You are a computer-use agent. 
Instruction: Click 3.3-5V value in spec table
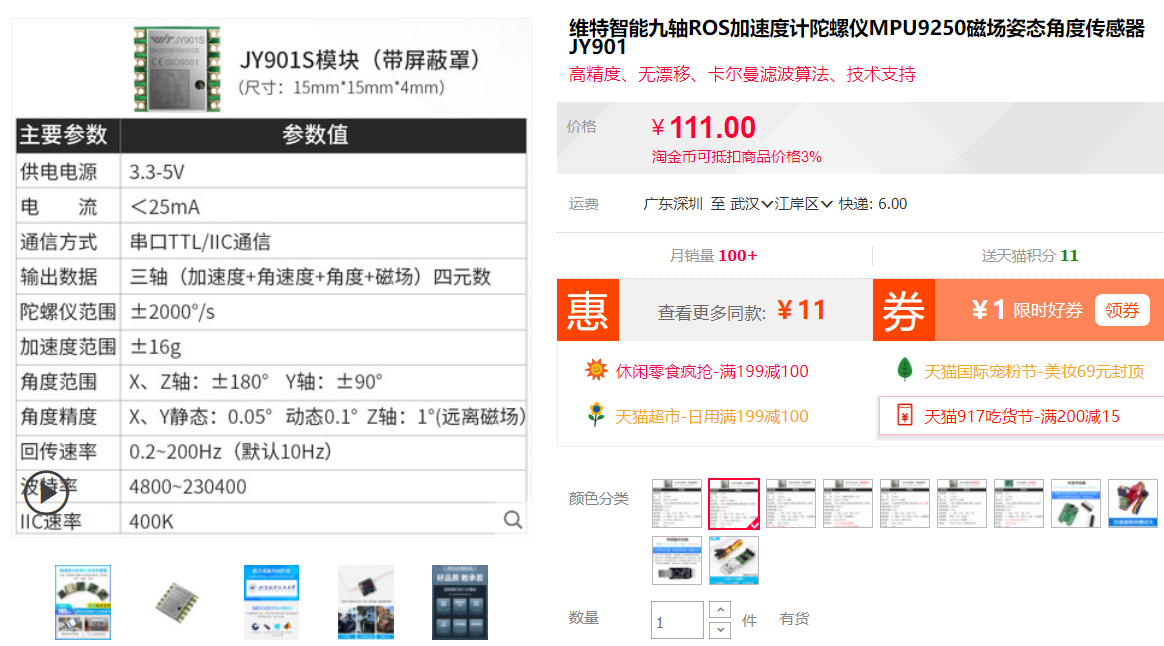(x=157, y=172)
